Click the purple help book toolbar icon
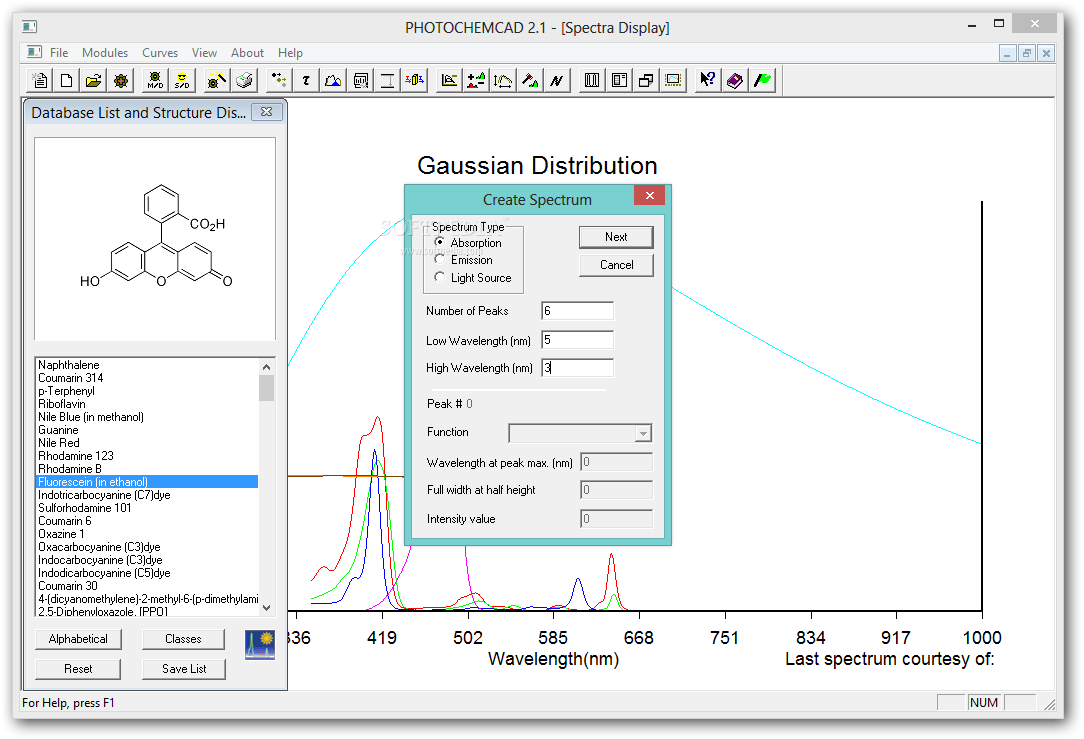 735,80
